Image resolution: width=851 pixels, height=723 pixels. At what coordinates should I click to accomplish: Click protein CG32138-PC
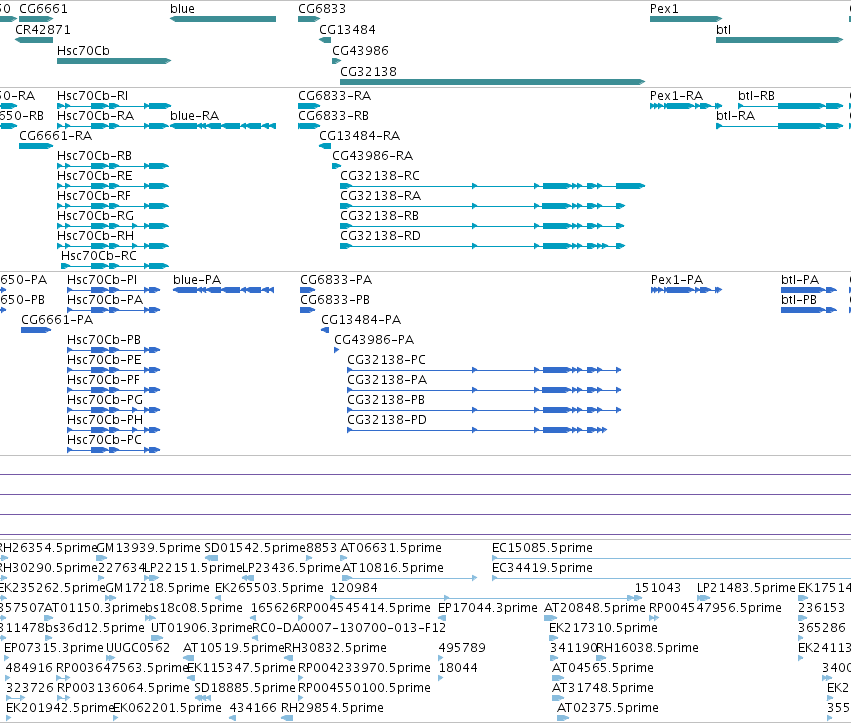click(484, 370)
